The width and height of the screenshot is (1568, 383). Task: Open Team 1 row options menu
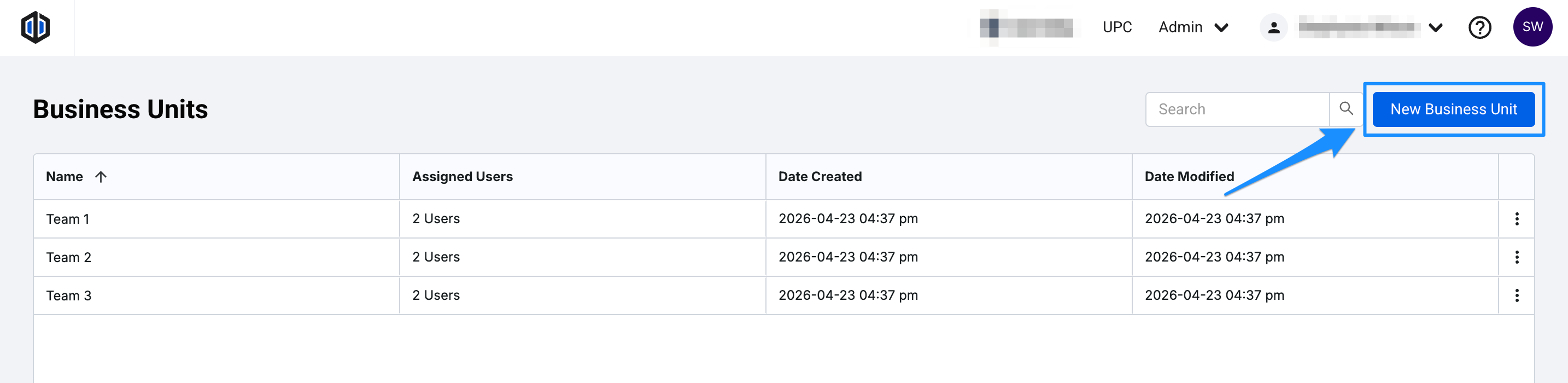pyautogui.click(x=1516, y=219)
